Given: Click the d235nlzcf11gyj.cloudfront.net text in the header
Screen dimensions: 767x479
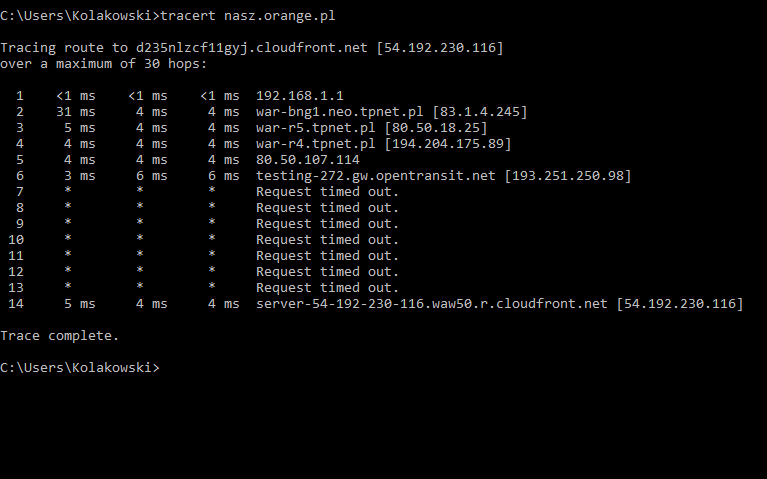Looking at the screenshot, I should [x=251, y=48].
